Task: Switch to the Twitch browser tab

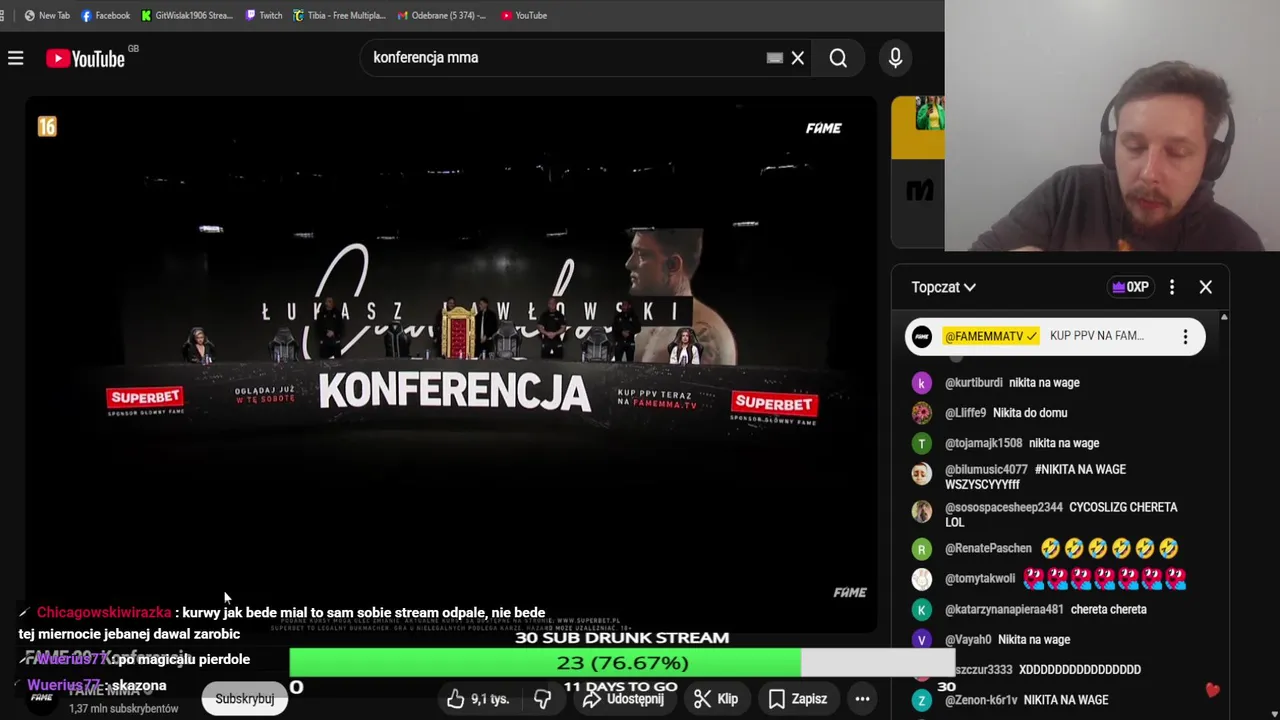Action: tap(265, 15)
